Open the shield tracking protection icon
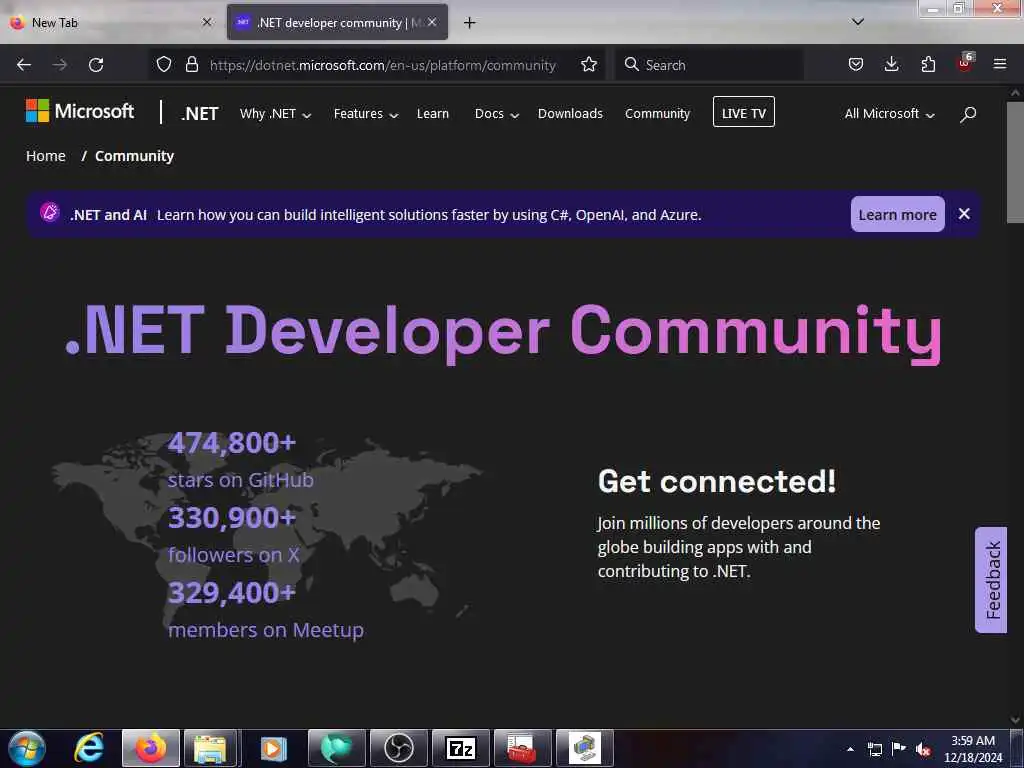 tap(164, 65)
